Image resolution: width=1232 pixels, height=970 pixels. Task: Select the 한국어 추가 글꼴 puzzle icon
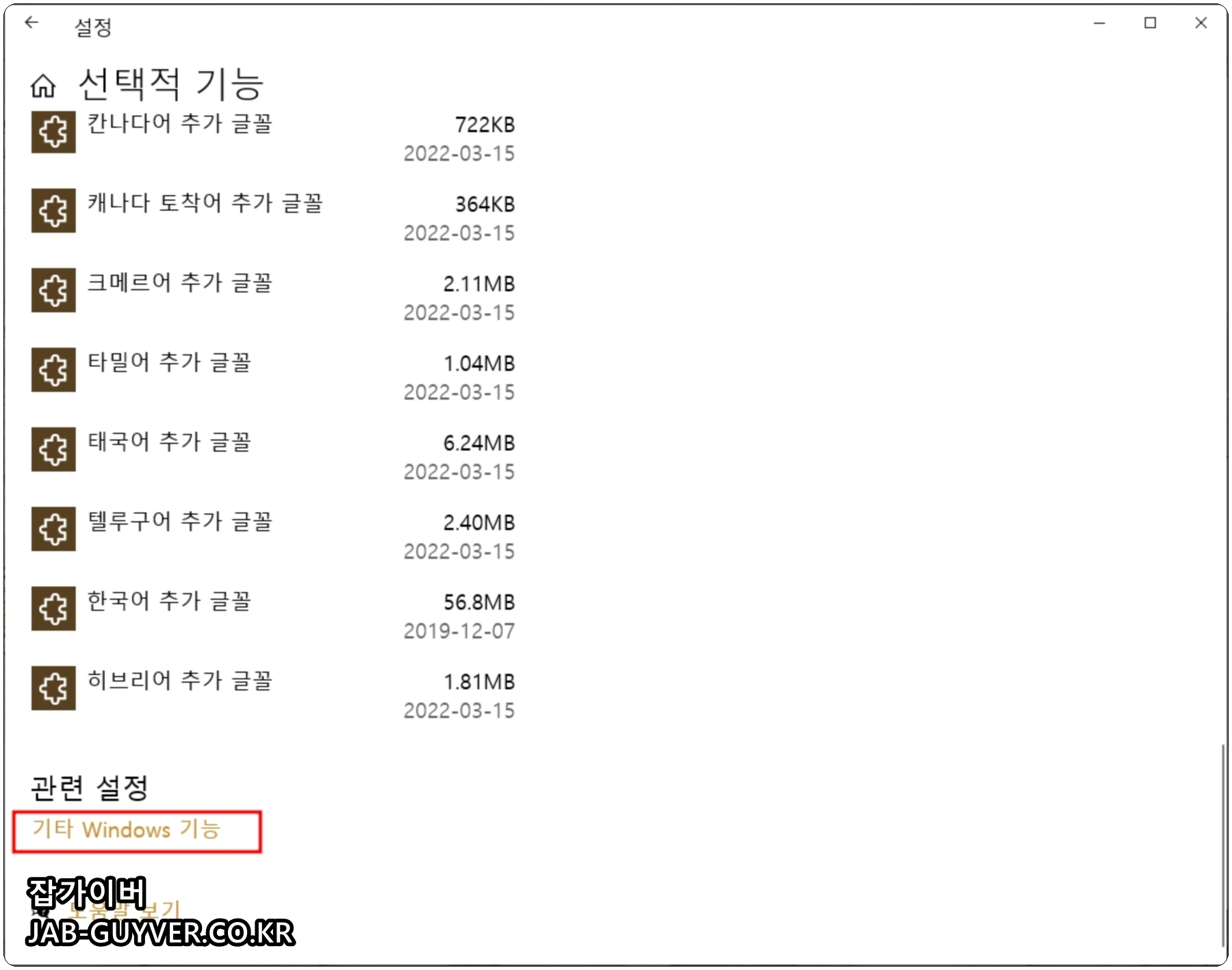coord(53,608)
